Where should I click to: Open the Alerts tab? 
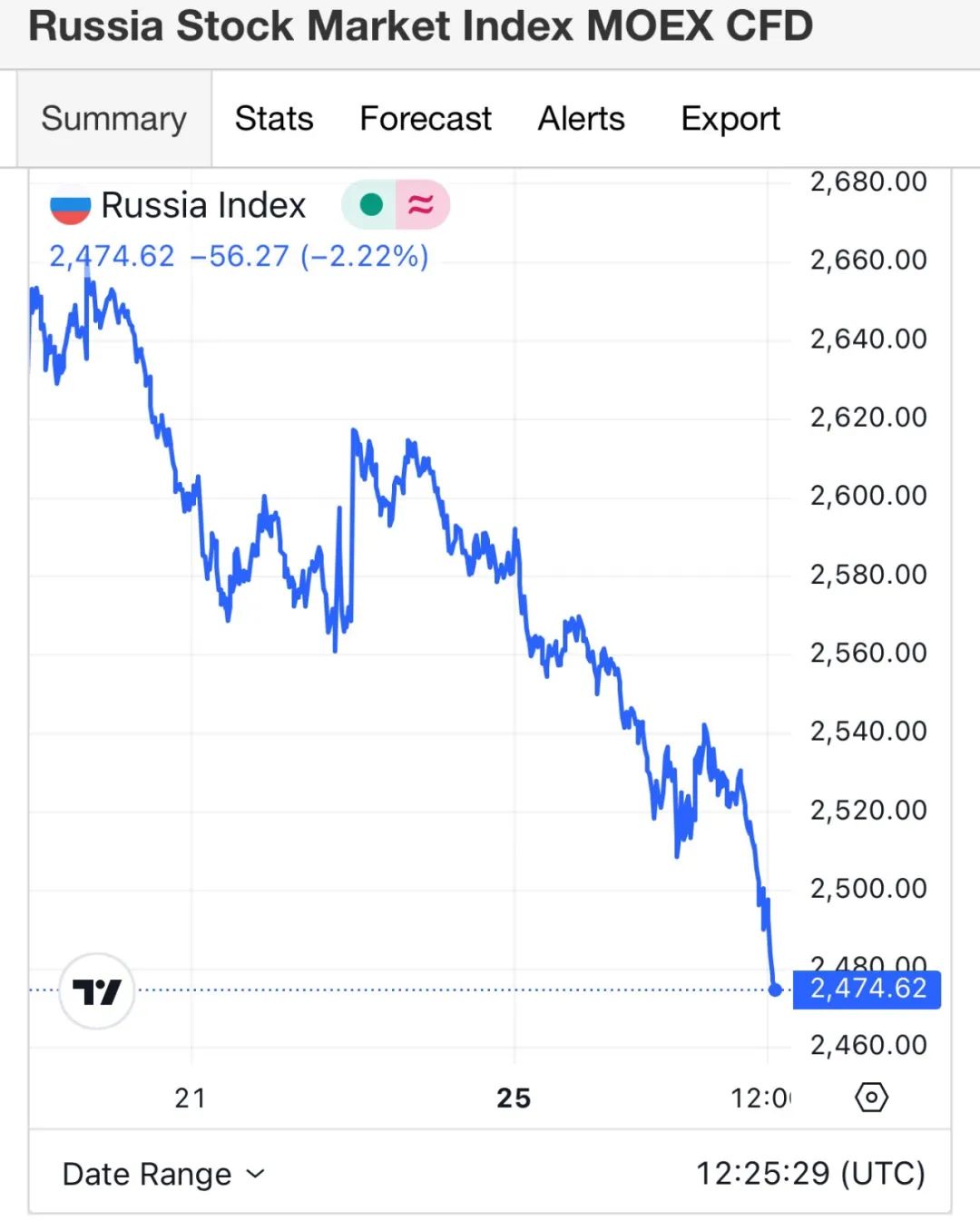click(x=582, y=119)
